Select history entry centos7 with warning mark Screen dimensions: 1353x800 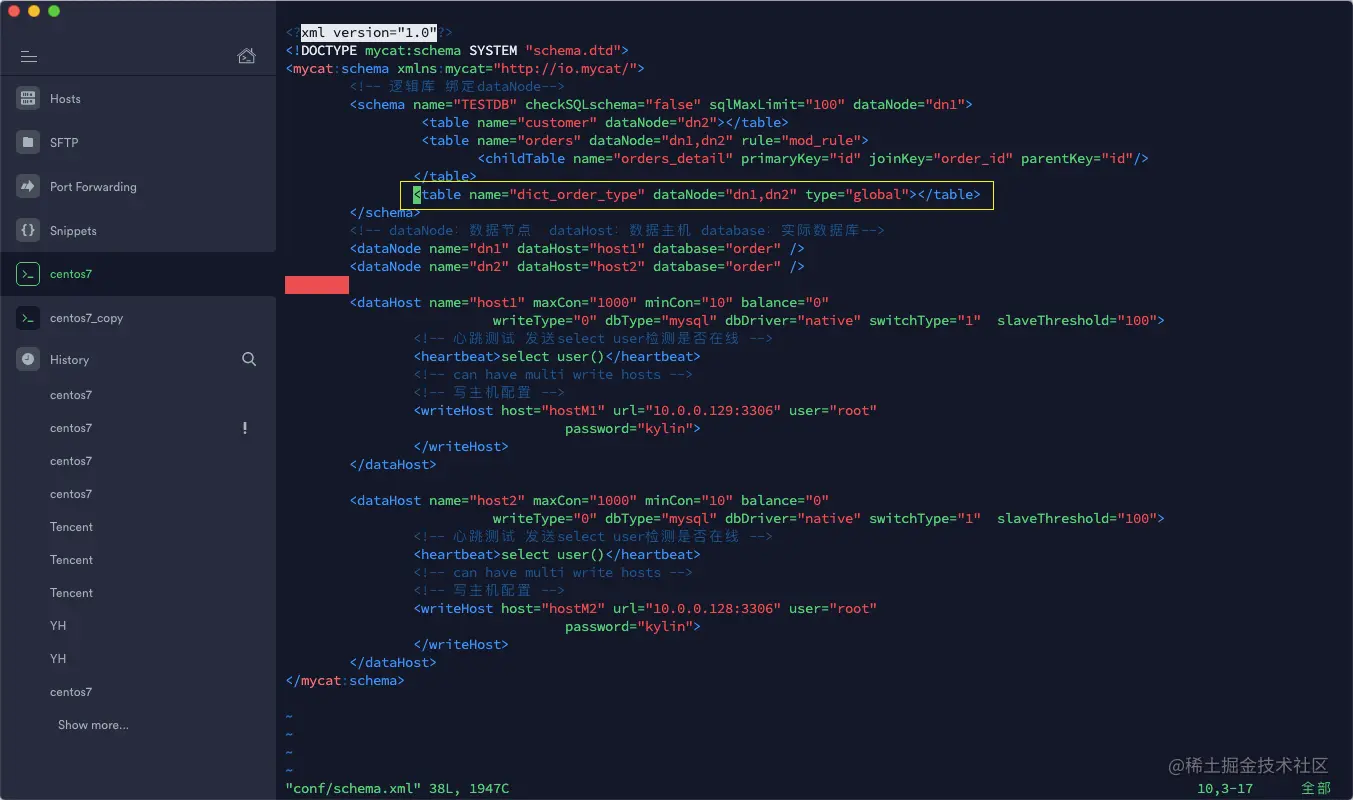coord(71,428)
